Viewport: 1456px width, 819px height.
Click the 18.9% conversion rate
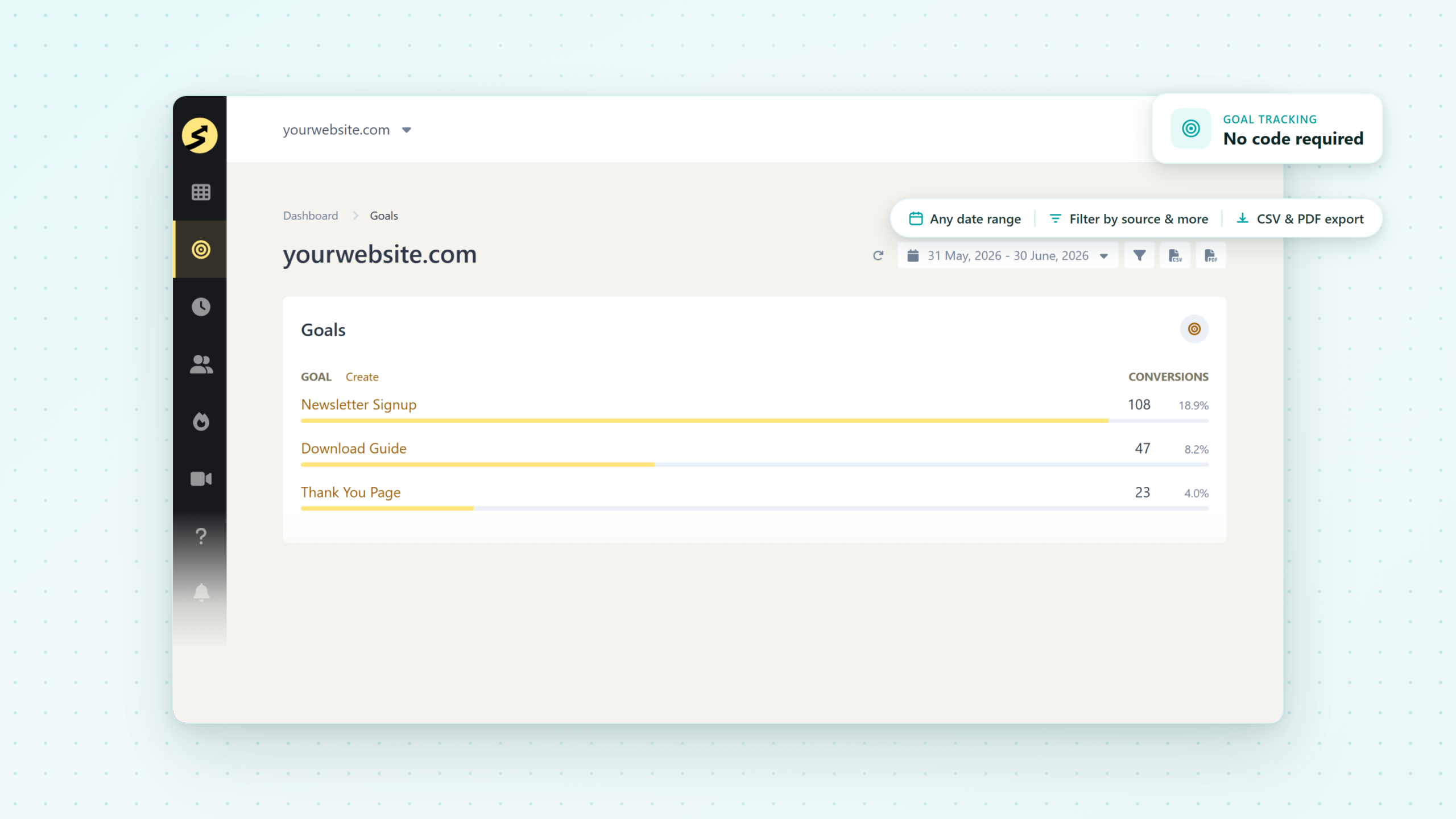pos(1193,406)
